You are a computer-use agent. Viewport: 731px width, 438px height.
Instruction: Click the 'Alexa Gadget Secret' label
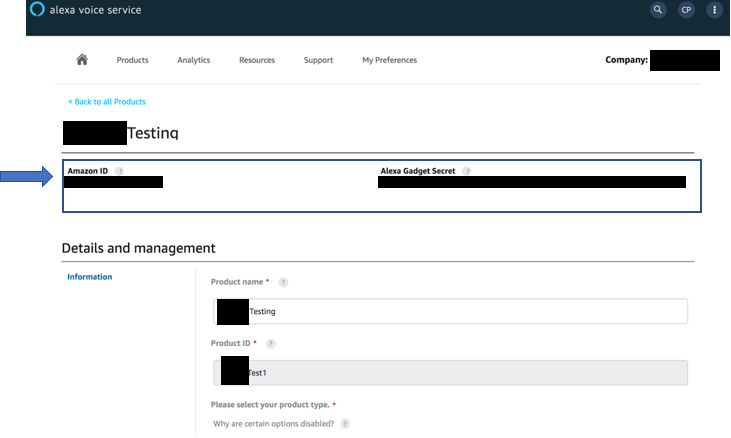[418, 171]
